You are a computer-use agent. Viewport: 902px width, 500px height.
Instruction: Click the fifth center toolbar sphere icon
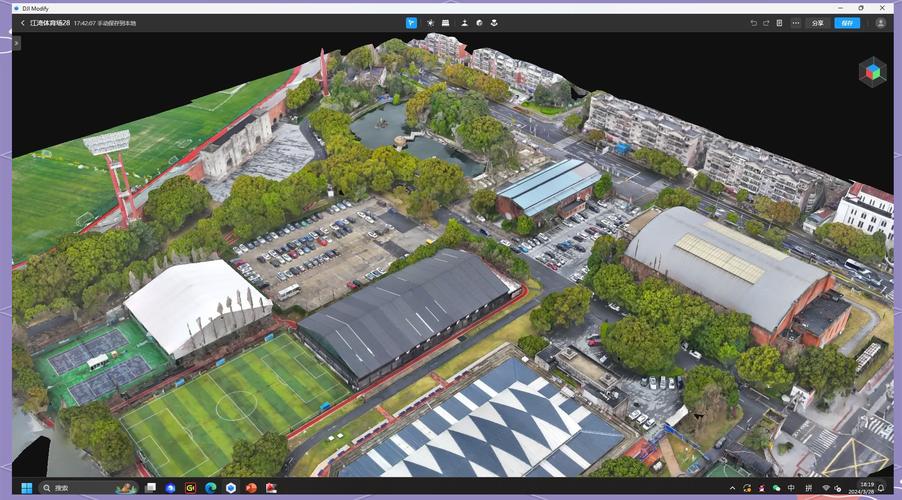pos(479,23)
